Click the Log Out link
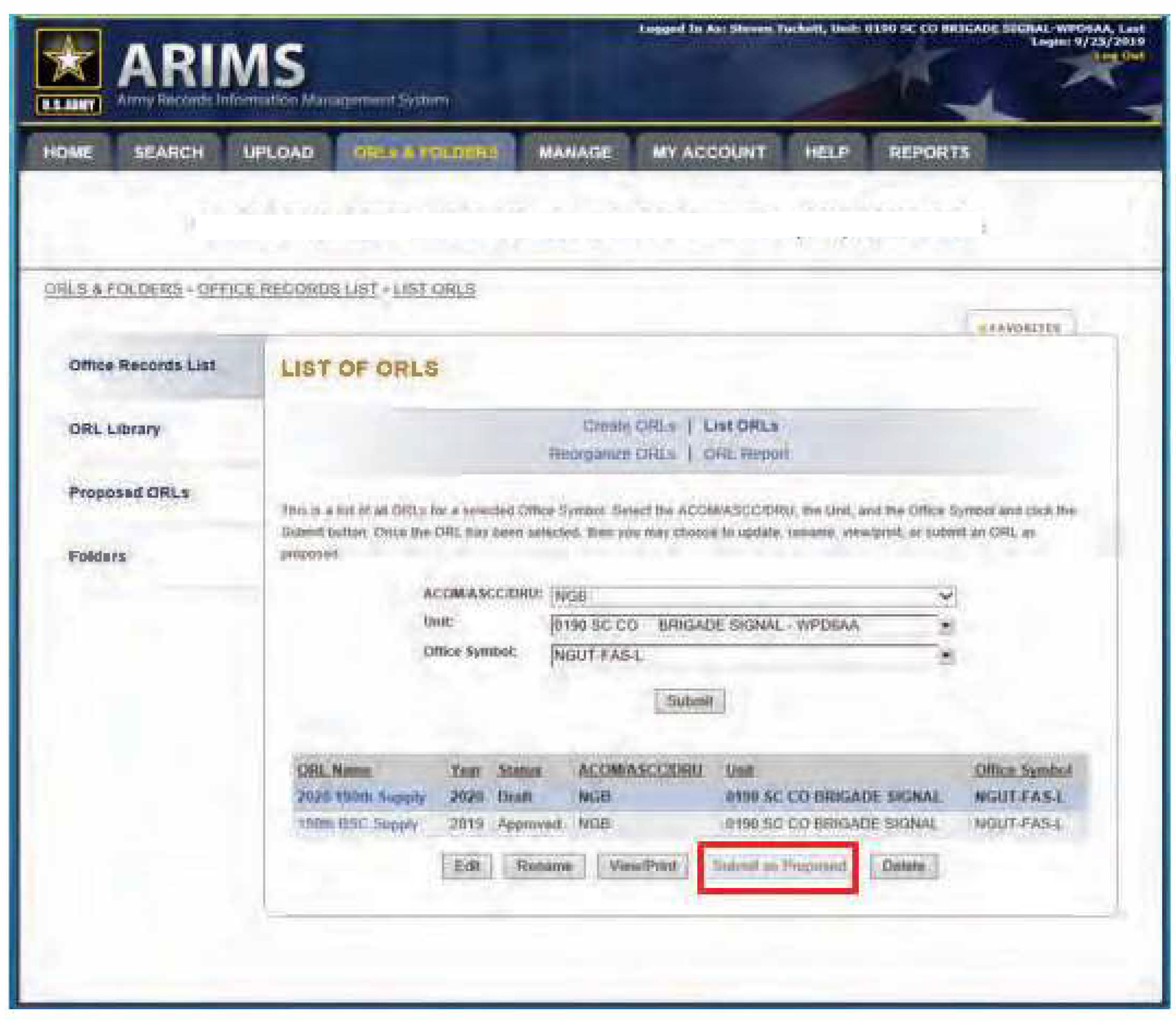This screenshot has height=1019, width=1176. 1120,55
